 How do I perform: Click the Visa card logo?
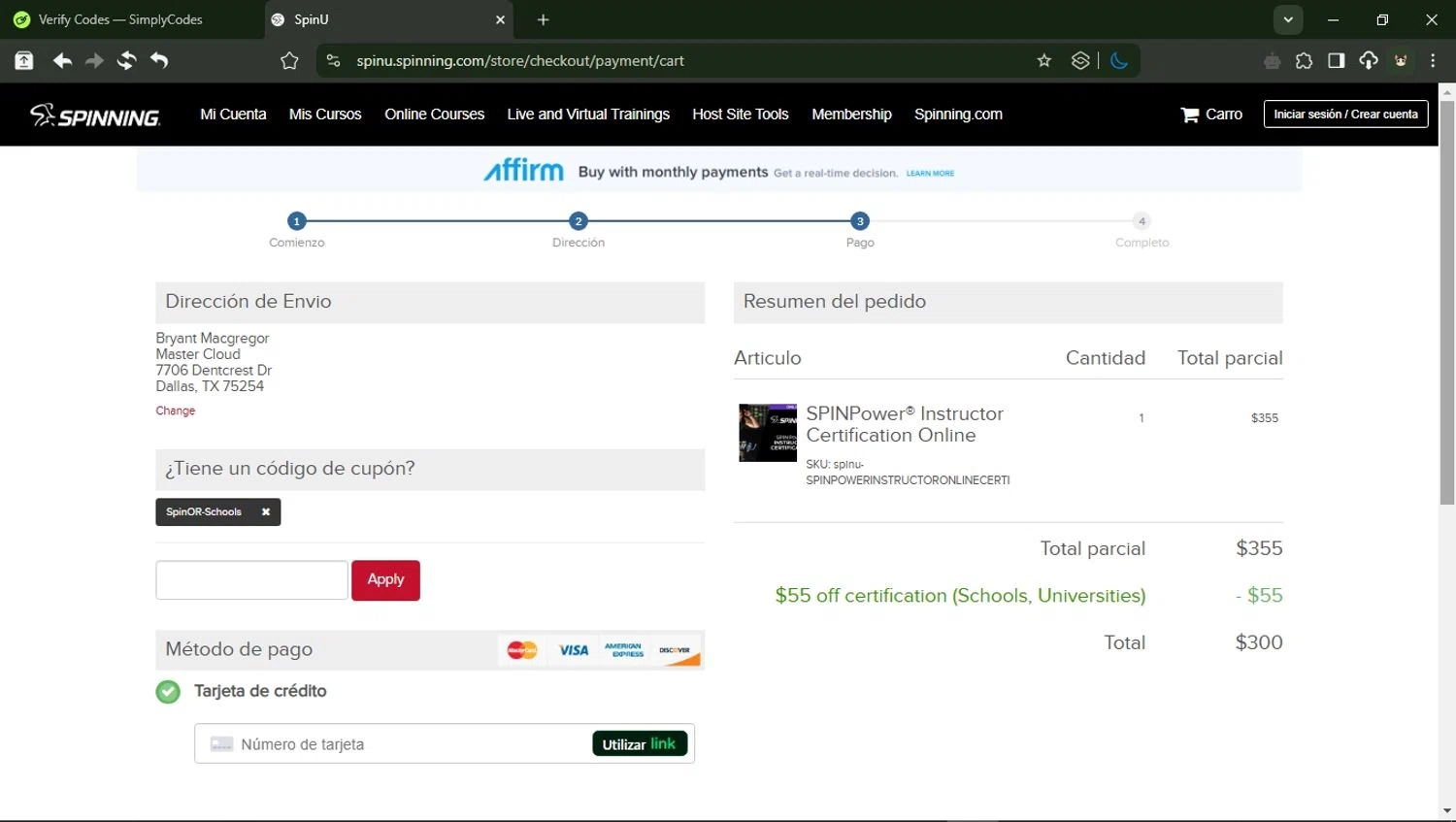[x=574, y=650]
